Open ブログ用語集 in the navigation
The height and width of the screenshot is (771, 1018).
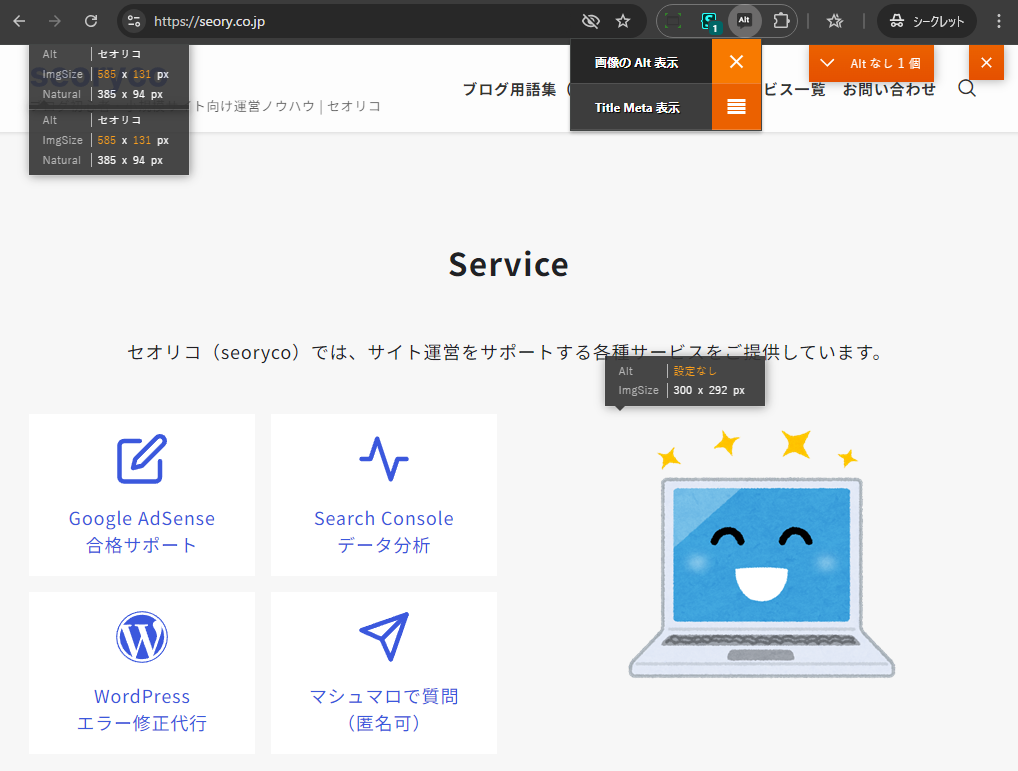coord(510,90)
